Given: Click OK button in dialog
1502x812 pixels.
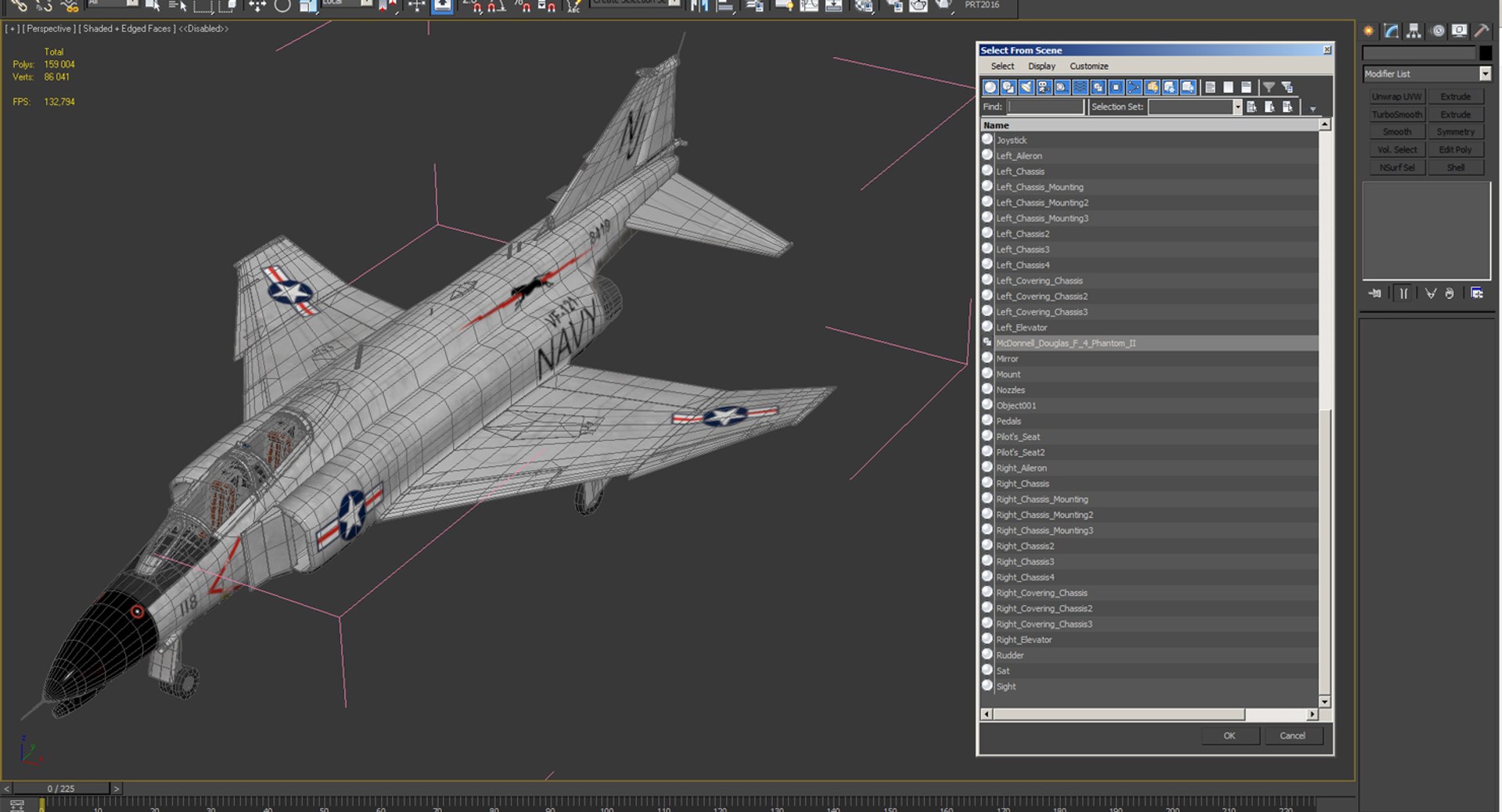Looking at the screenshot, I should click(x=1230, y=736).
